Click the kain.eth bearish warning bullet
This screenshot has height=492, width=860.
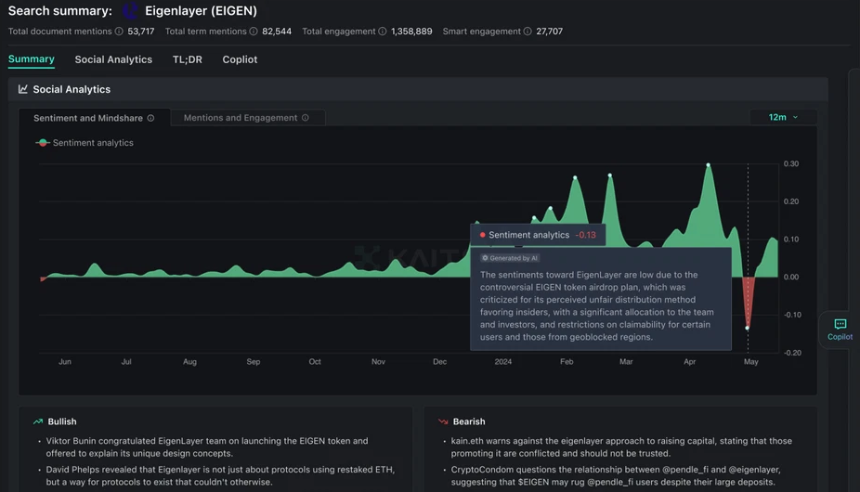click(x=621, y=447)
